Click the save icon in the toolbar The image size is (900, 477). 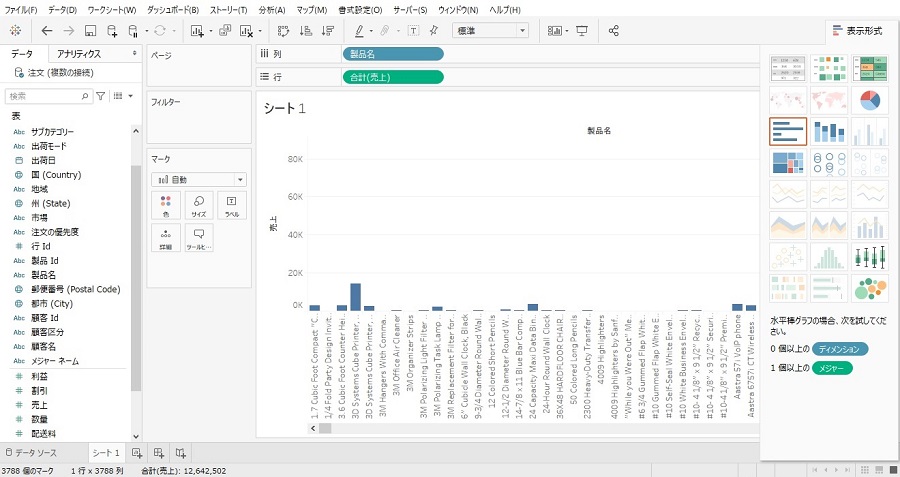[x=90, y=31]
